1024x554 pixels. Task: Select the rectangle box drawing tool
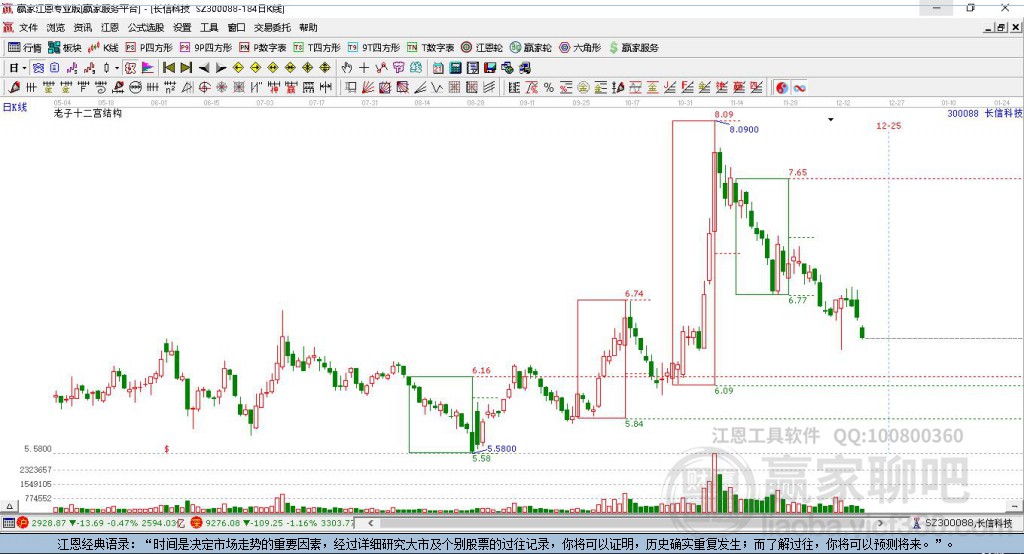point(351,88)
